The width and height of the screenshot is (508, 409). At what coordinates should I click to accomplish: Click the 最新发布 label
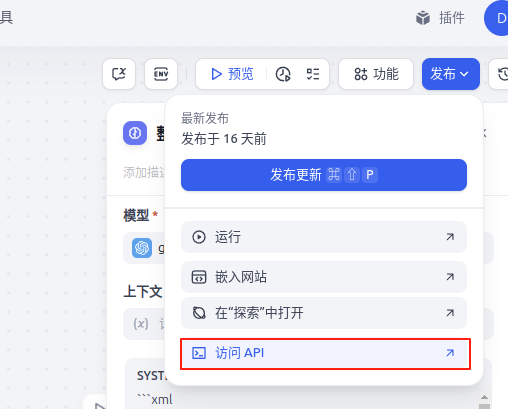(205, 118)
